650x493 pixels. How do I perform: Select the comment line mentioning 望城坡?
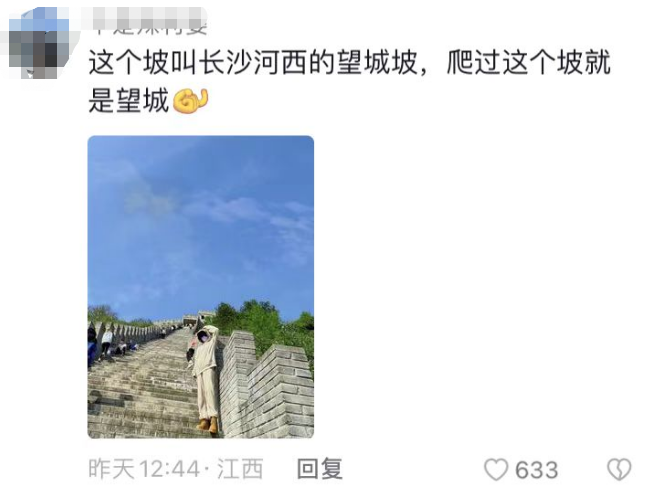click(349, 63)
